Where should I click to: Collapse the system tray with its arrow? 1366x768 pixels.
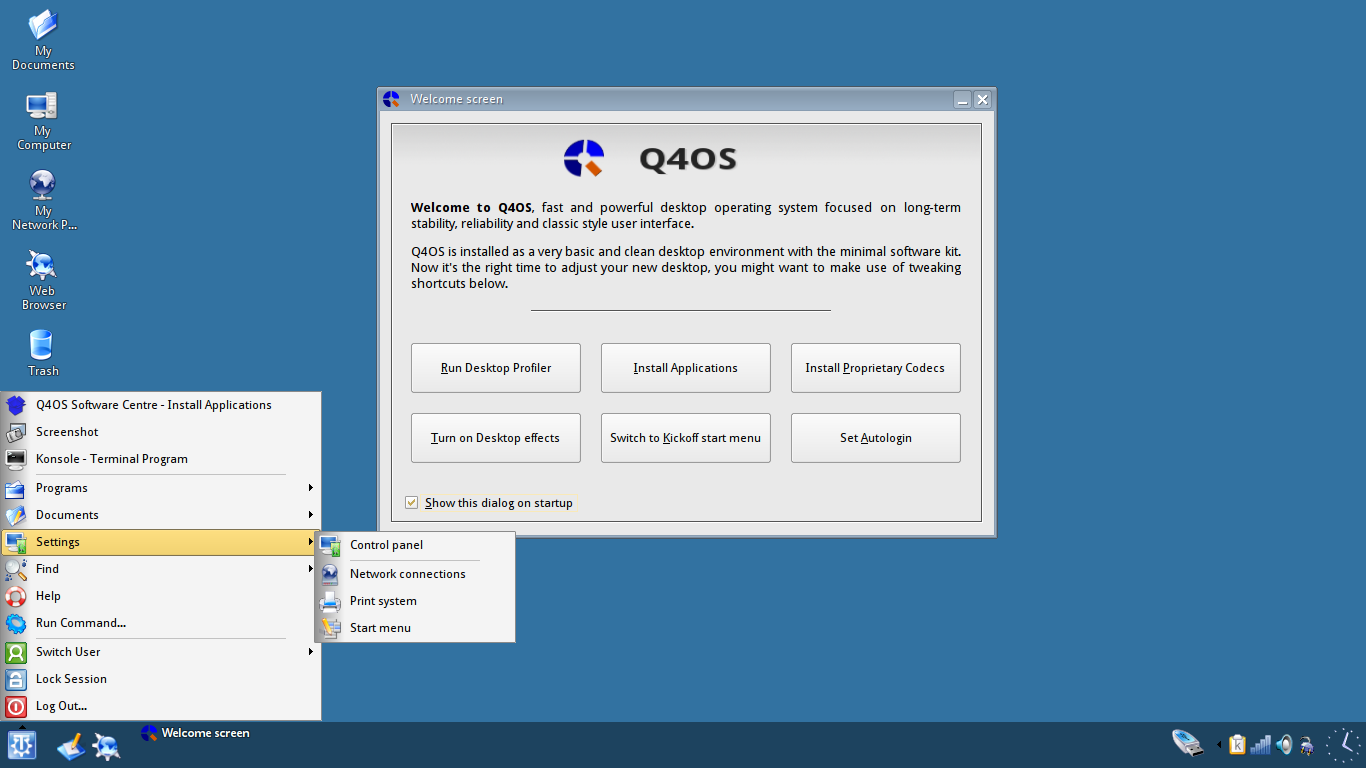click(1219, 745)
